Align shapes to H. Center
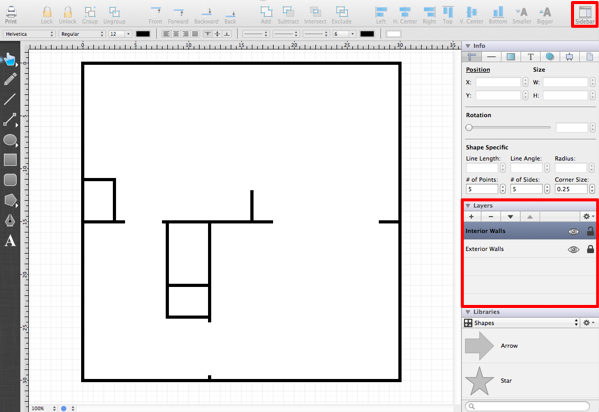 405,15
